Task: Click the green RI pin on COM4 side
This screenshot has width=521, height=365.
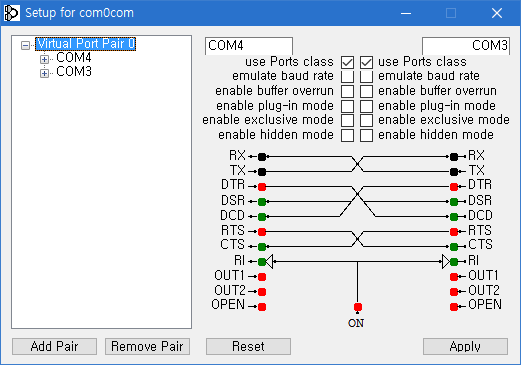Action: 262,262
